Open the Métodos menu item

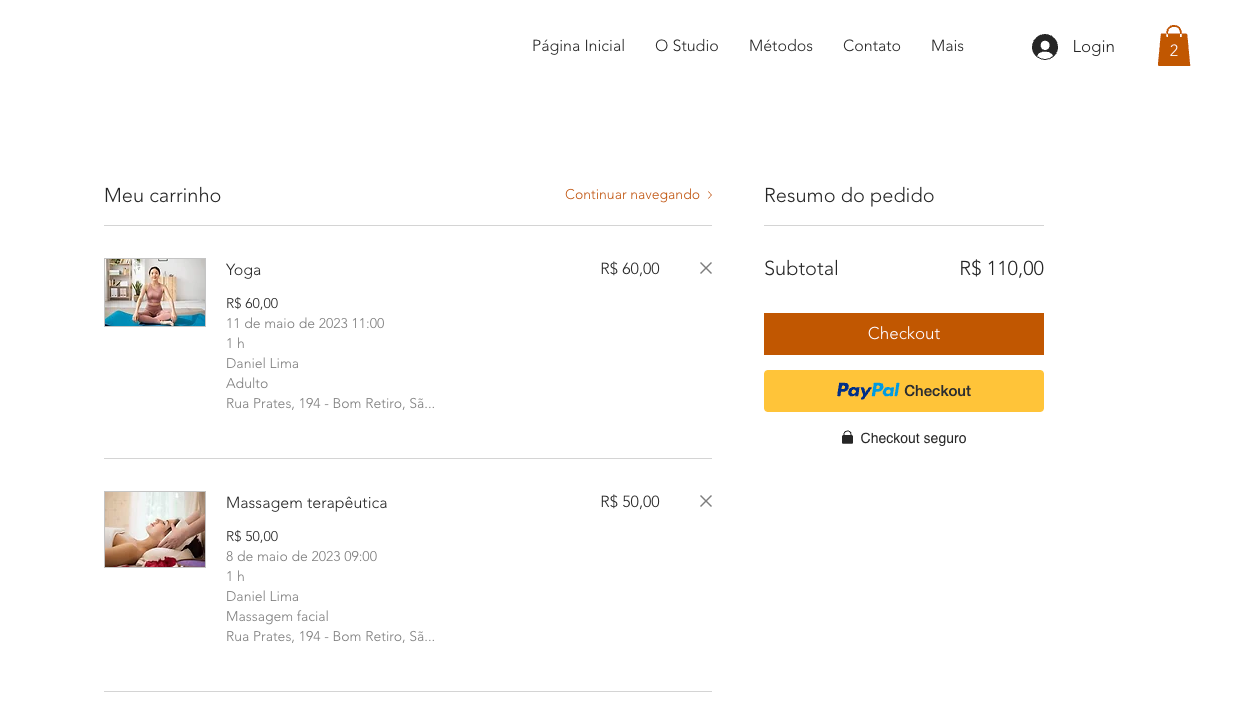[x=781, y=46]
